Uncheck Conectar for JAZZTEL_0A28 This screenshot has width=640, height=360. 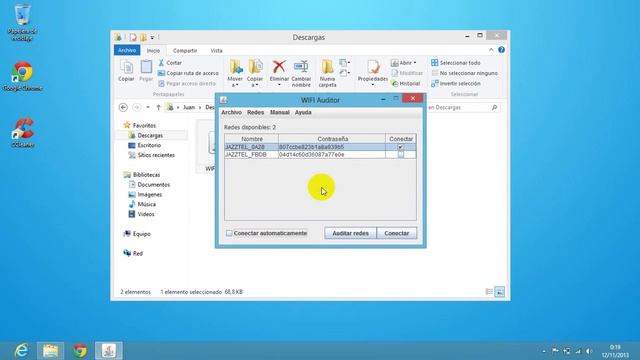pyautogui.click(x=400, y=147)
